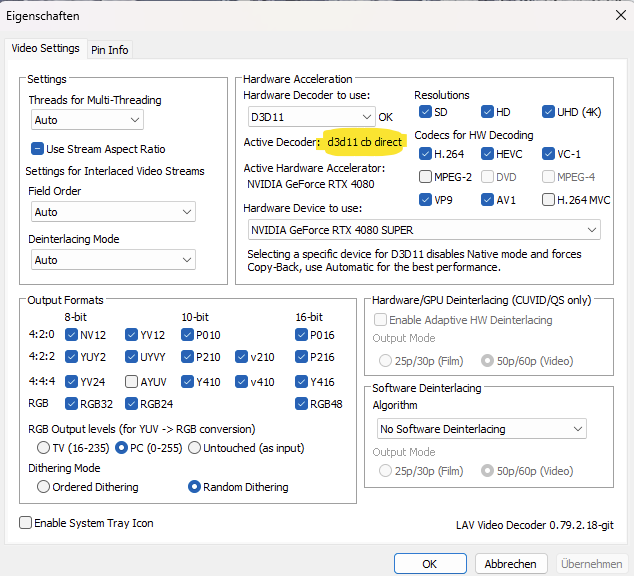Click 'LAV Video Decoder 0.79.2.18-git' version text
Image resolution: width=634 pixels, height=576 pixels.
535,525
